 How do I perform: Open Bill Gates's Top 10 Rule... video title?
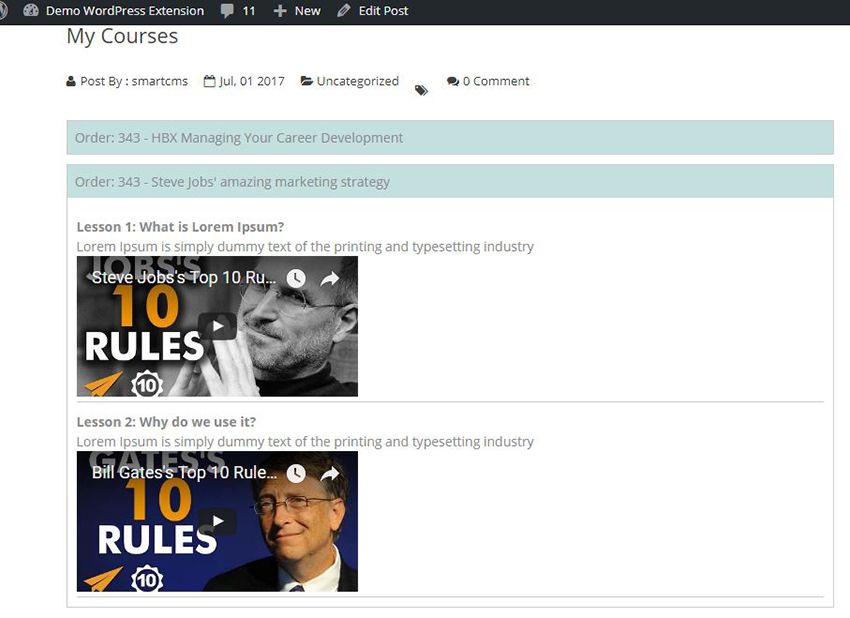coord(184,473)
